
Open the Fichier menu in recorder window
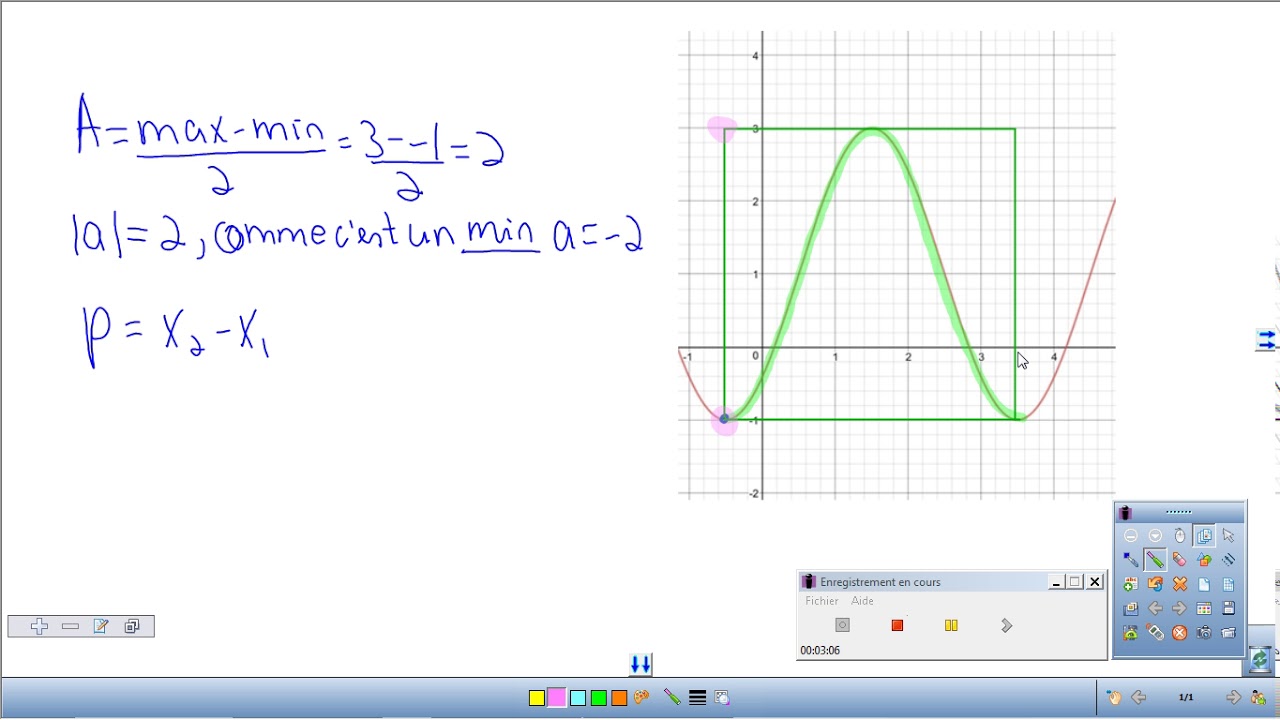(822, 601)
